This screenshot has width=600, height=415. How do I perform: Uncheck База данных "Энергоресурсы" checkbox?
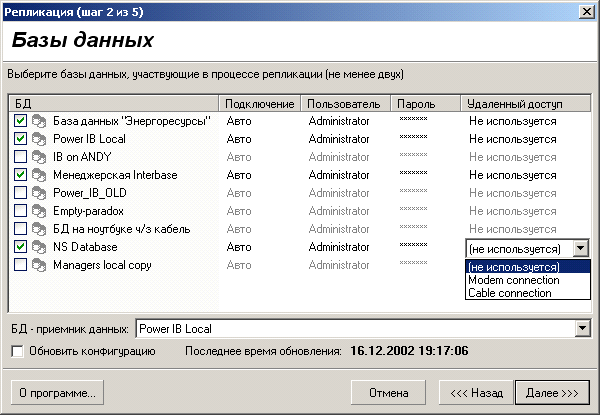tap(20, 120)
